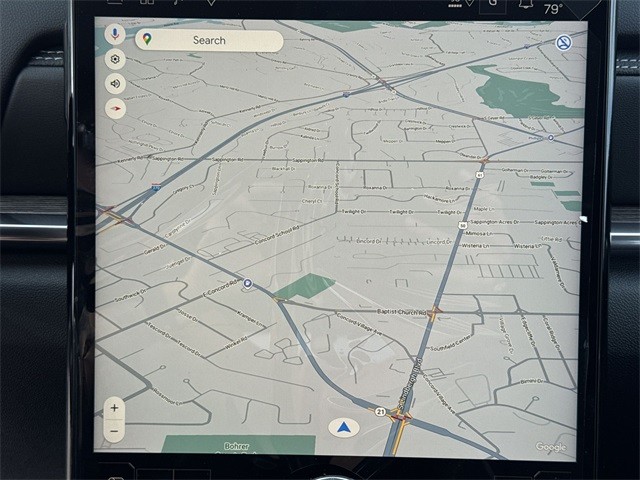Tap the red compass orientation button
The image size is (640, 480).
click(x=115, y=109)
